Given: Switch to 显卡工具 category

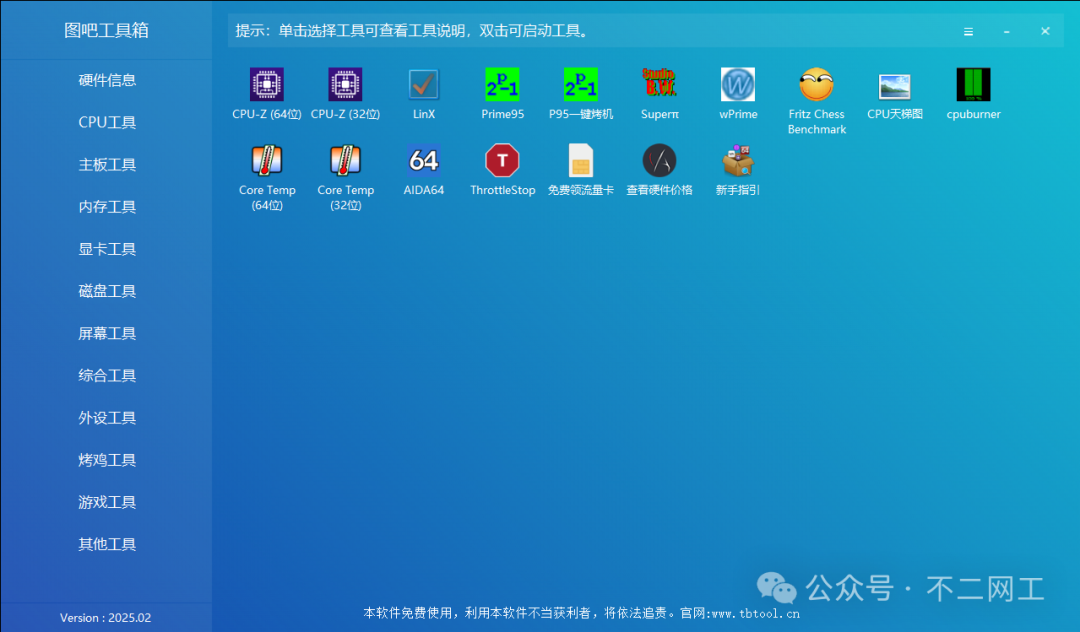Looking at the screenshot, I should pyautogui.click(x=106, y=249).
